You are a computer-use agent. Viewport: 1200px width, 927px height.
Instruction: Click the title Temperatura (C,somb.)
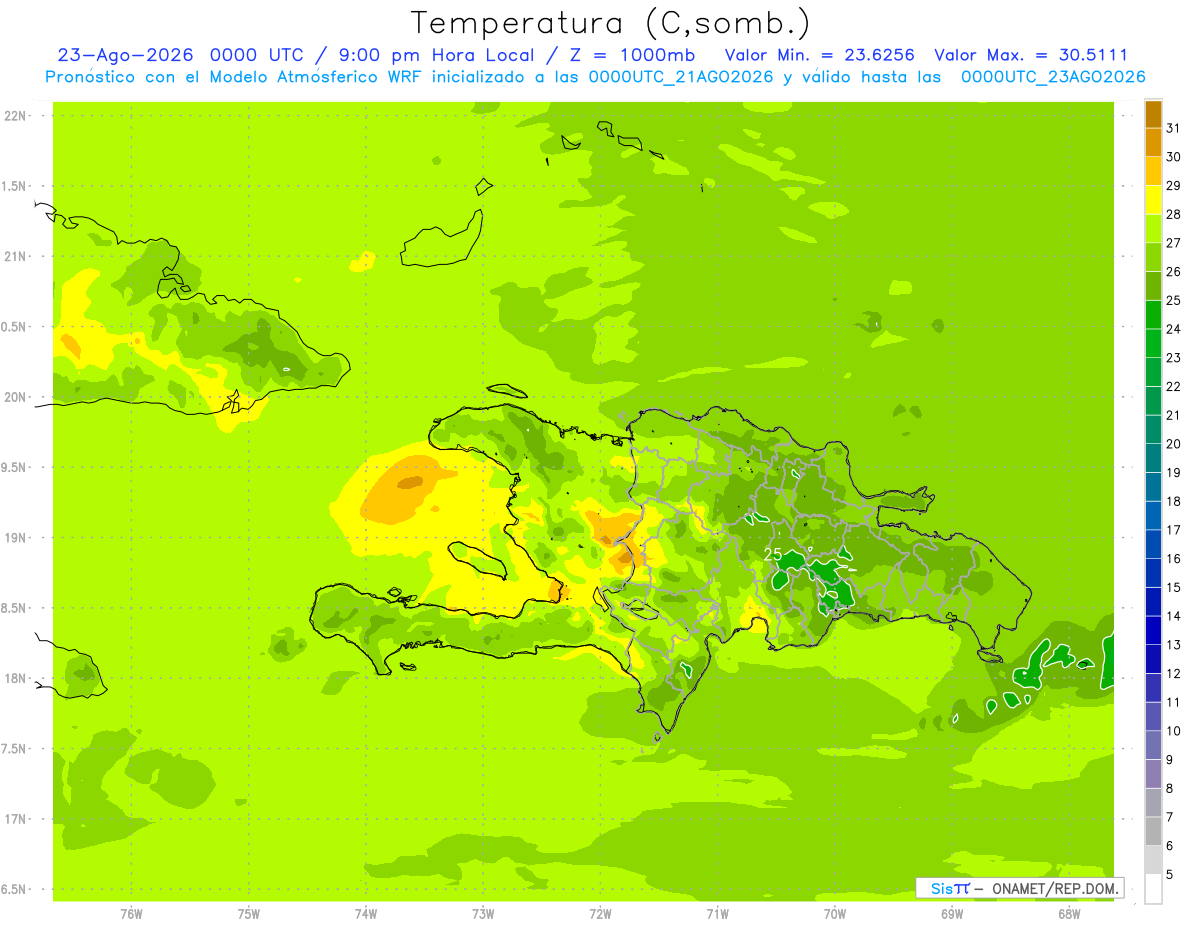click(x=611, y=23)
